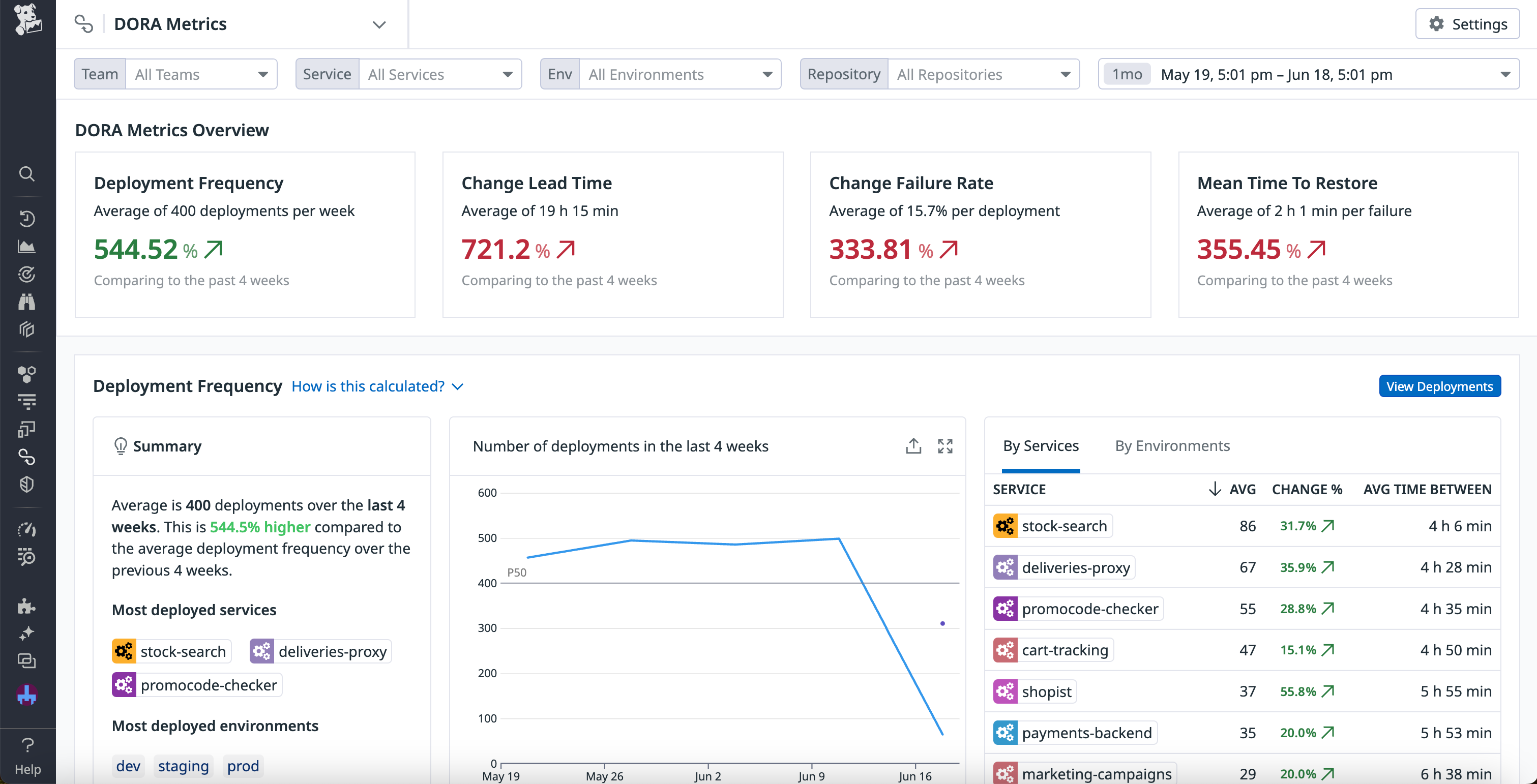Click the lightbulb icon next to Summary
The image size is (1537, 784).
tap(121, 446)
